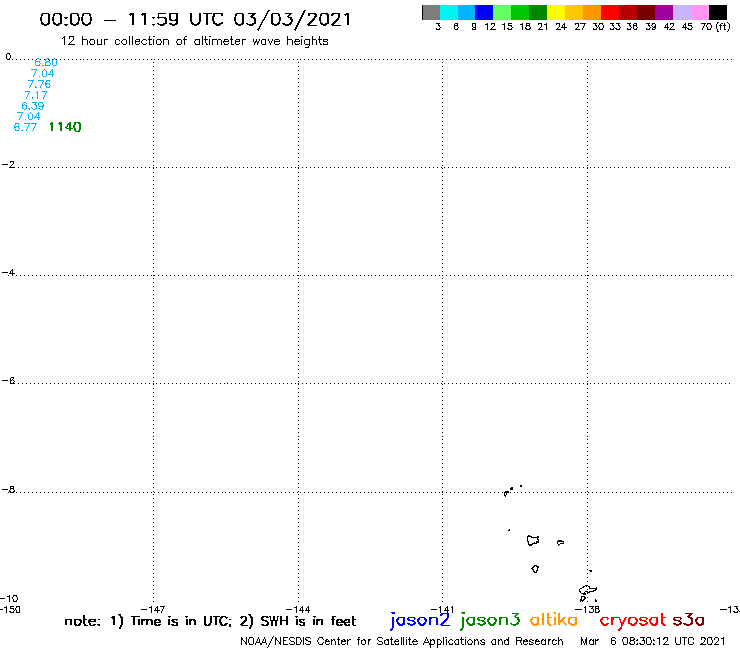Click the -2 latitude axis label
The height and width of the screenshot is (650, 740).
(x=8, y=164)
